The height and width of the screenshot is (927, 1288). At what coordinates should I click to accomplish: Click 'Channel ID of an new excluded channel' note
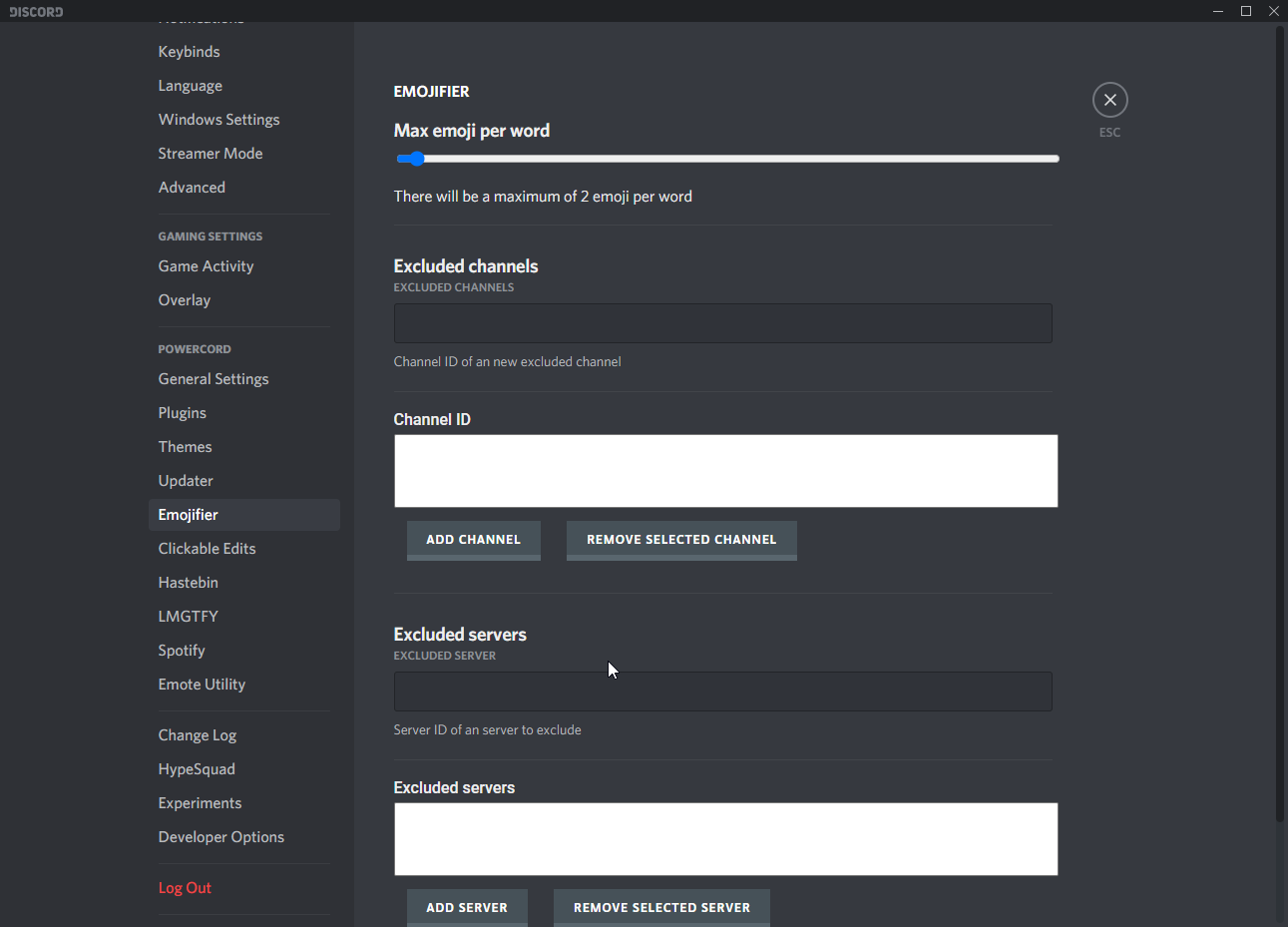tap(507, 361)
